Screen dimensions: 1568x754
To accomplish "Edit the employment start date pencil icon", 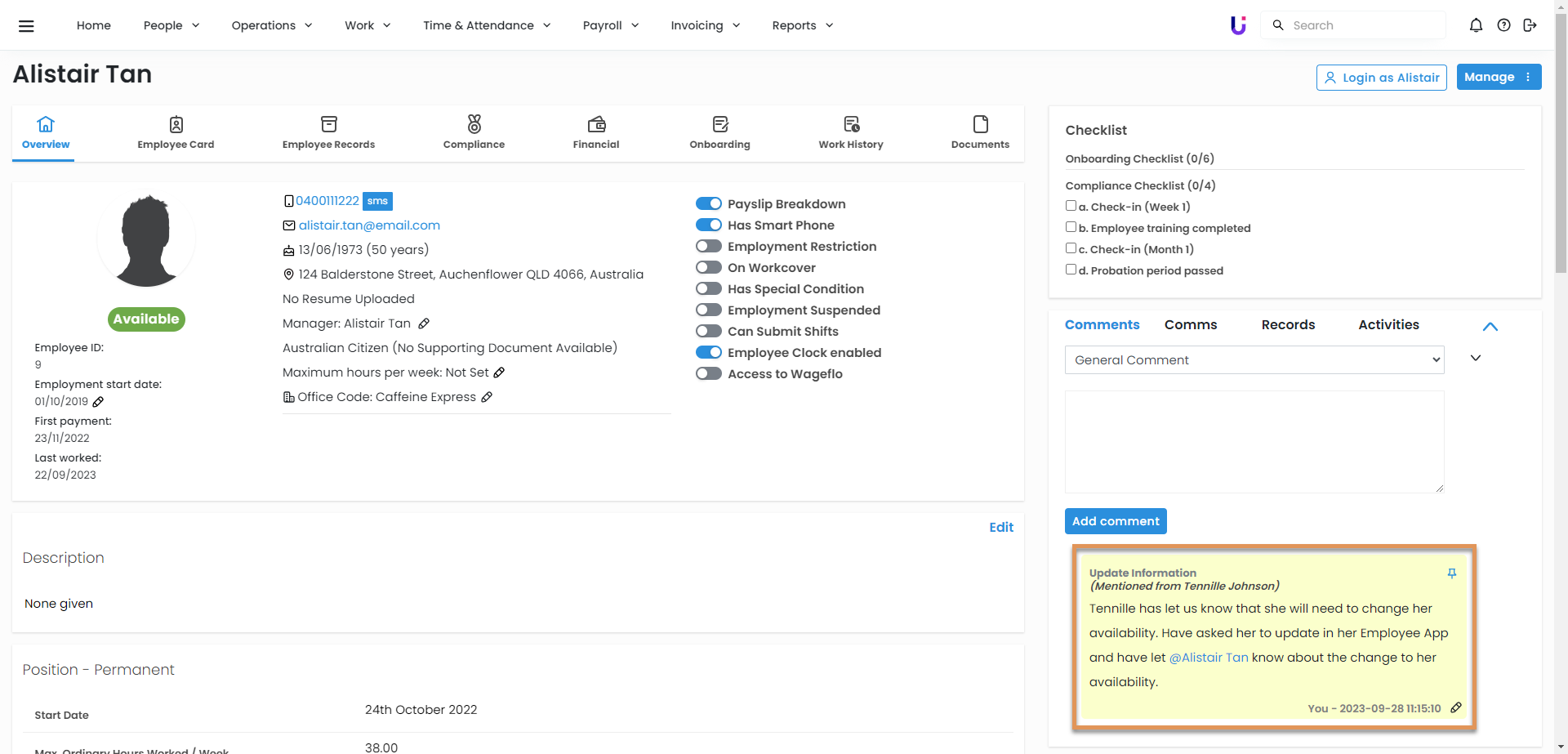I will coord(98,401).
